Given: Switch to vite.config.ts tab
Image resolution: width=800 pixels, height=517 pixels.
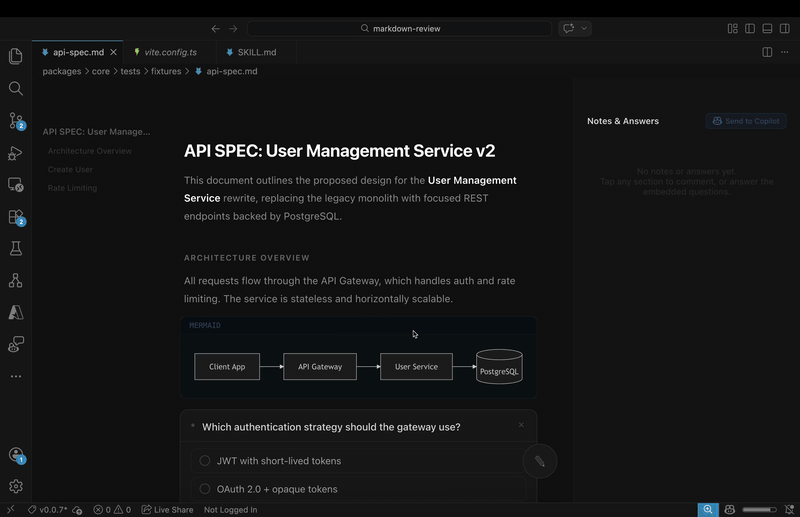Looking at the screenshot, I should coord(170,52).
